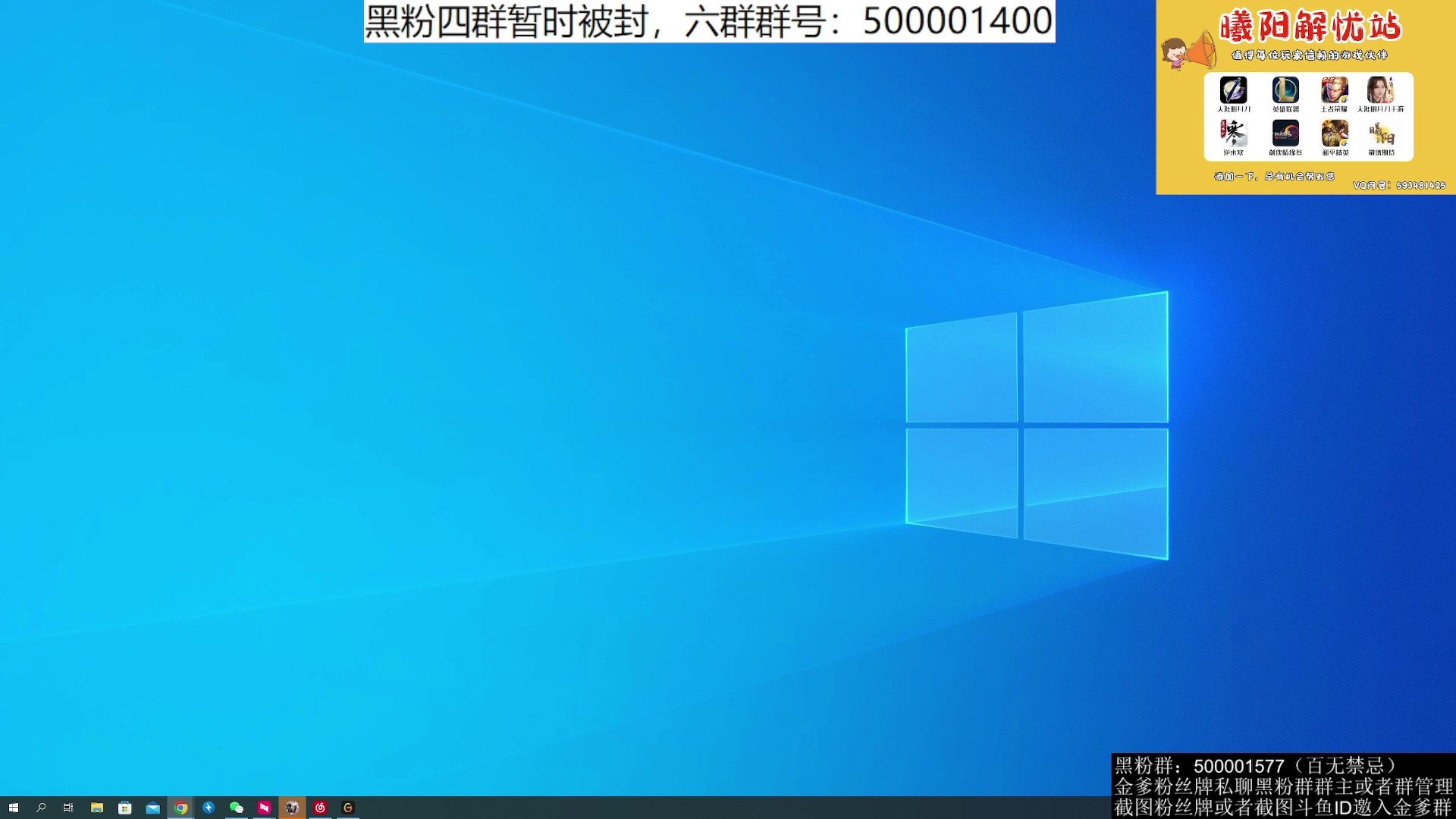This screenshot has width=1456, height=819.
Task: Click the 天涯明月刀手游 icon
Action: pyautogui.click(x=1380, y=91)
